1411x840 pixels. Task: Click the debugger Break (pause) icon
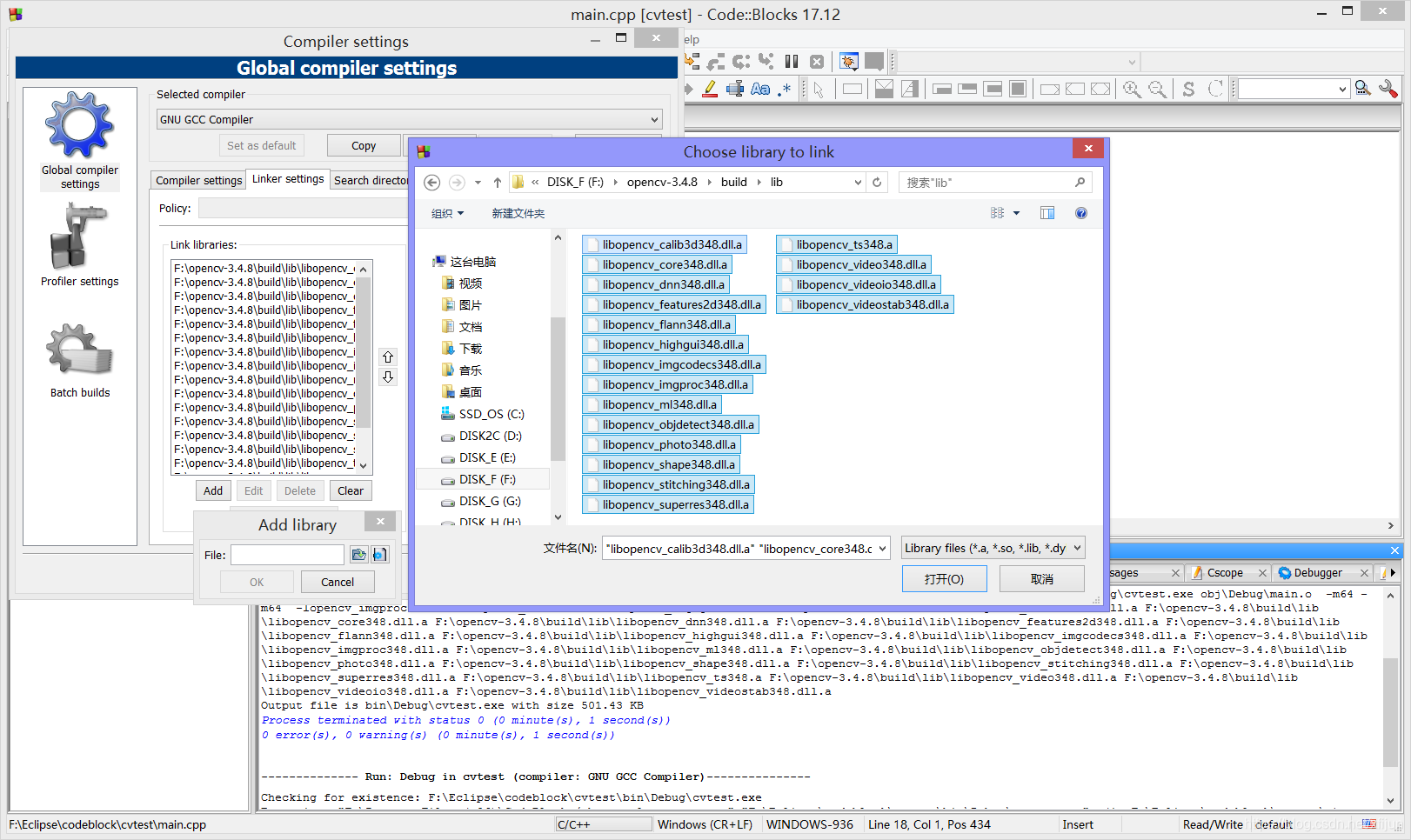792,62
